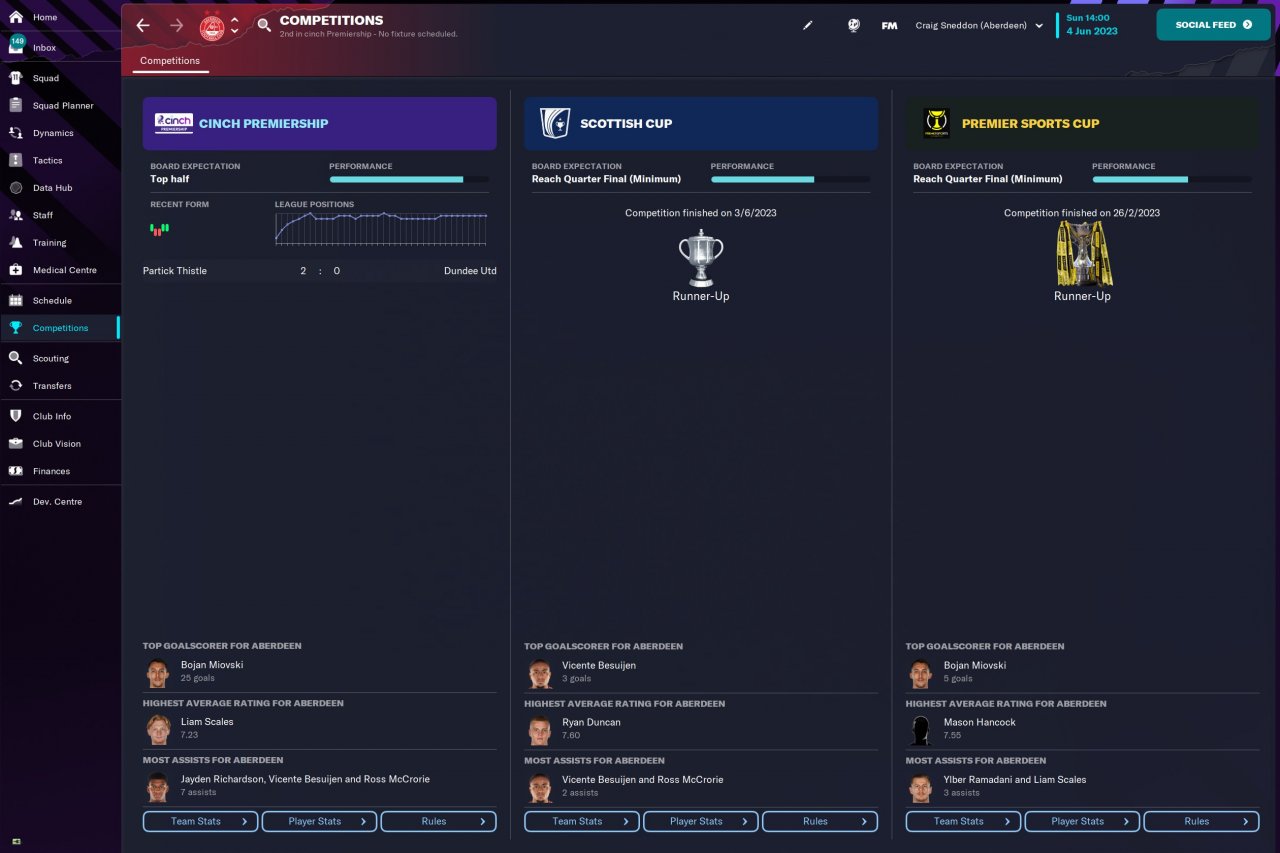The width and height of the screenshot is (1280, 853).
Task: Click the Scottish Cup performance bar
Action: 790,180
